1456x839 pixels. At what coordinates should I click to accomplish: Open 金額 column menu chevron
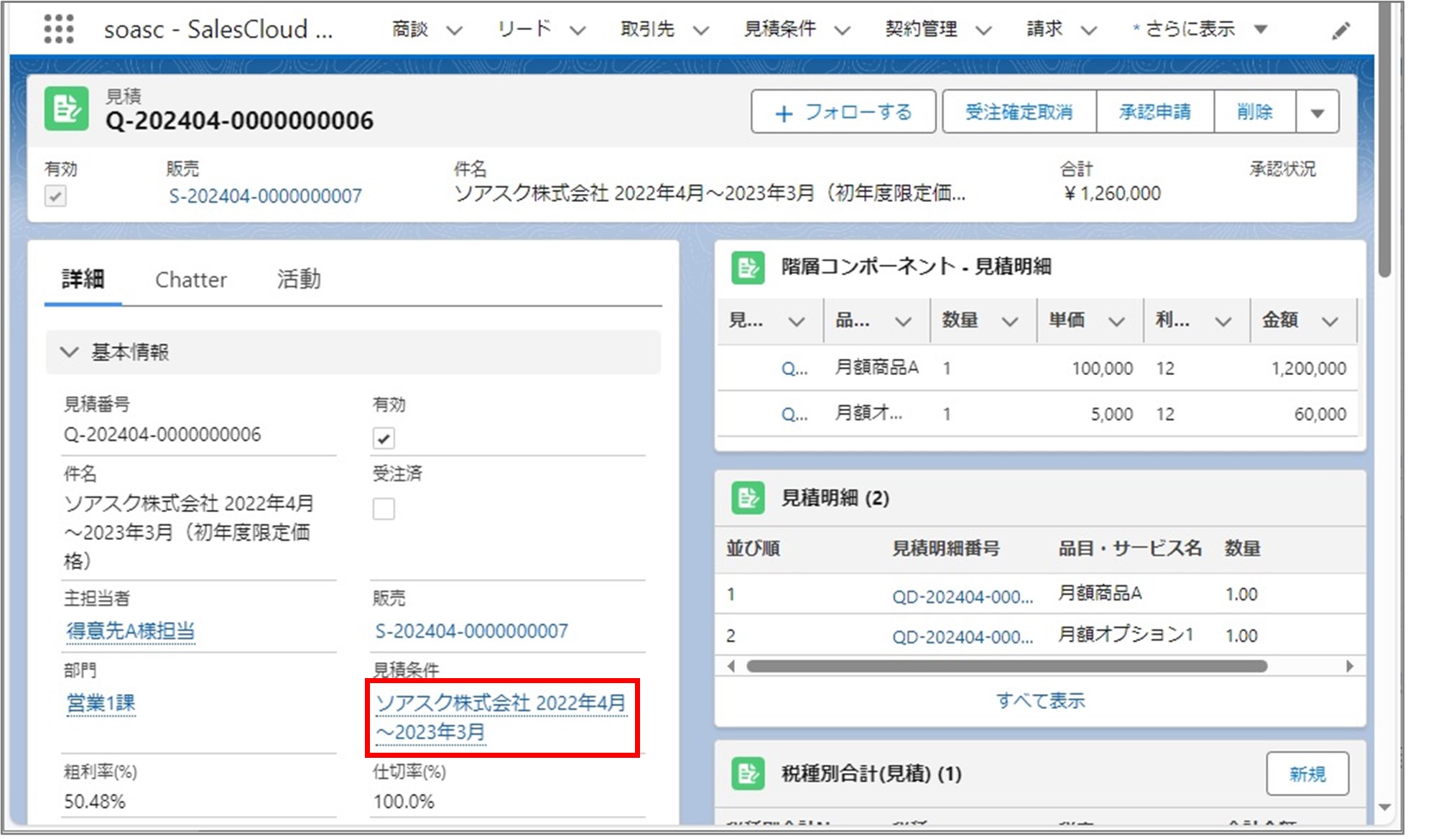click(x=1330, y=321)
